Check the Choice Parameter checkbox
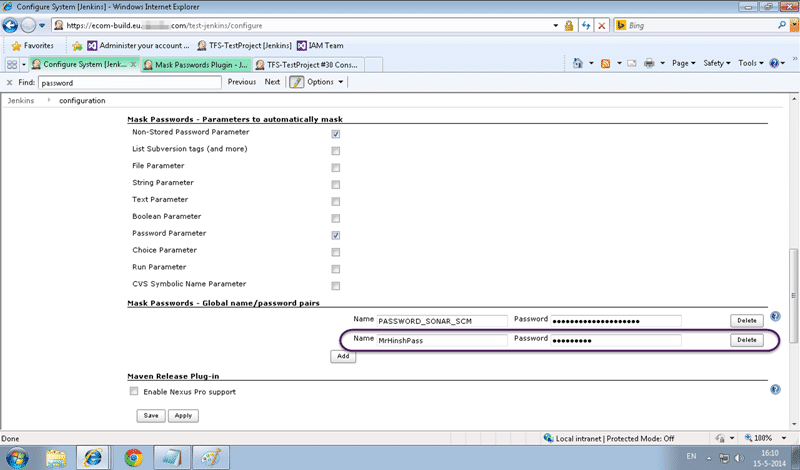Viewport: 800px width, 470px height. click(335, 252)
